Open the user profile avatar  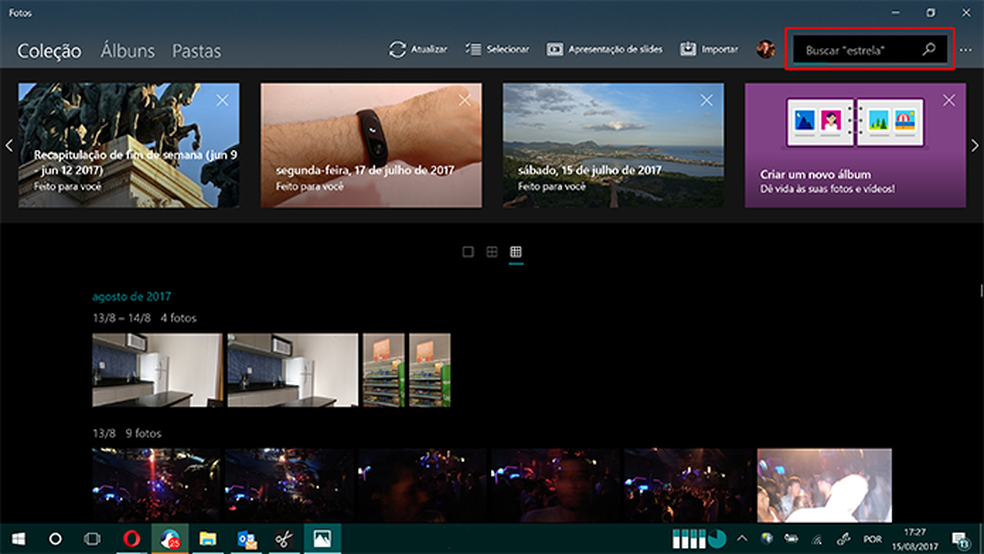766,49
